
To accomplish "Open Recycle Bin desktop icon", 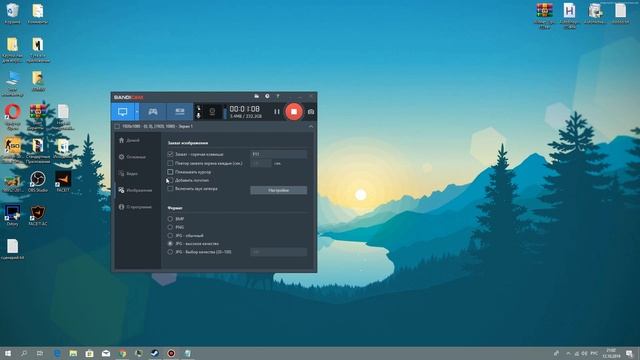I will click(12, 13).
